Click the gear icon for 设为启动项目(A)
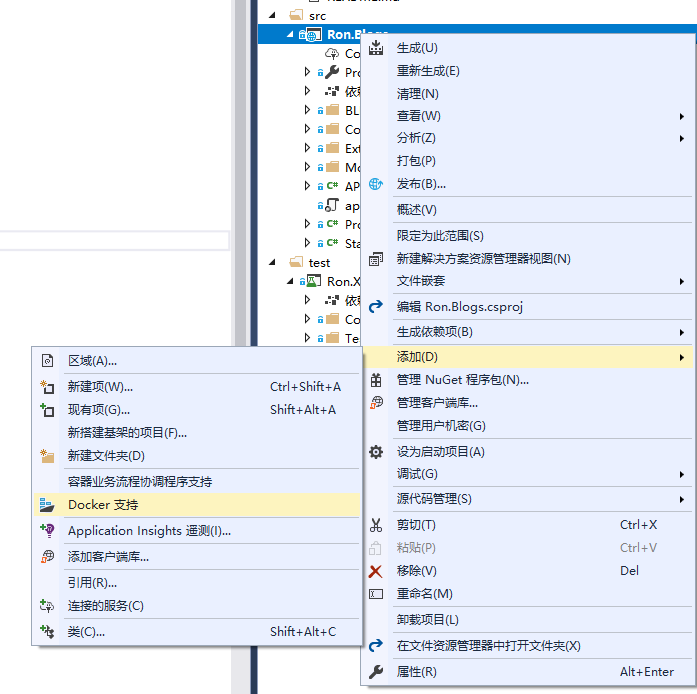697x694 pixels. tap(376, 452)
